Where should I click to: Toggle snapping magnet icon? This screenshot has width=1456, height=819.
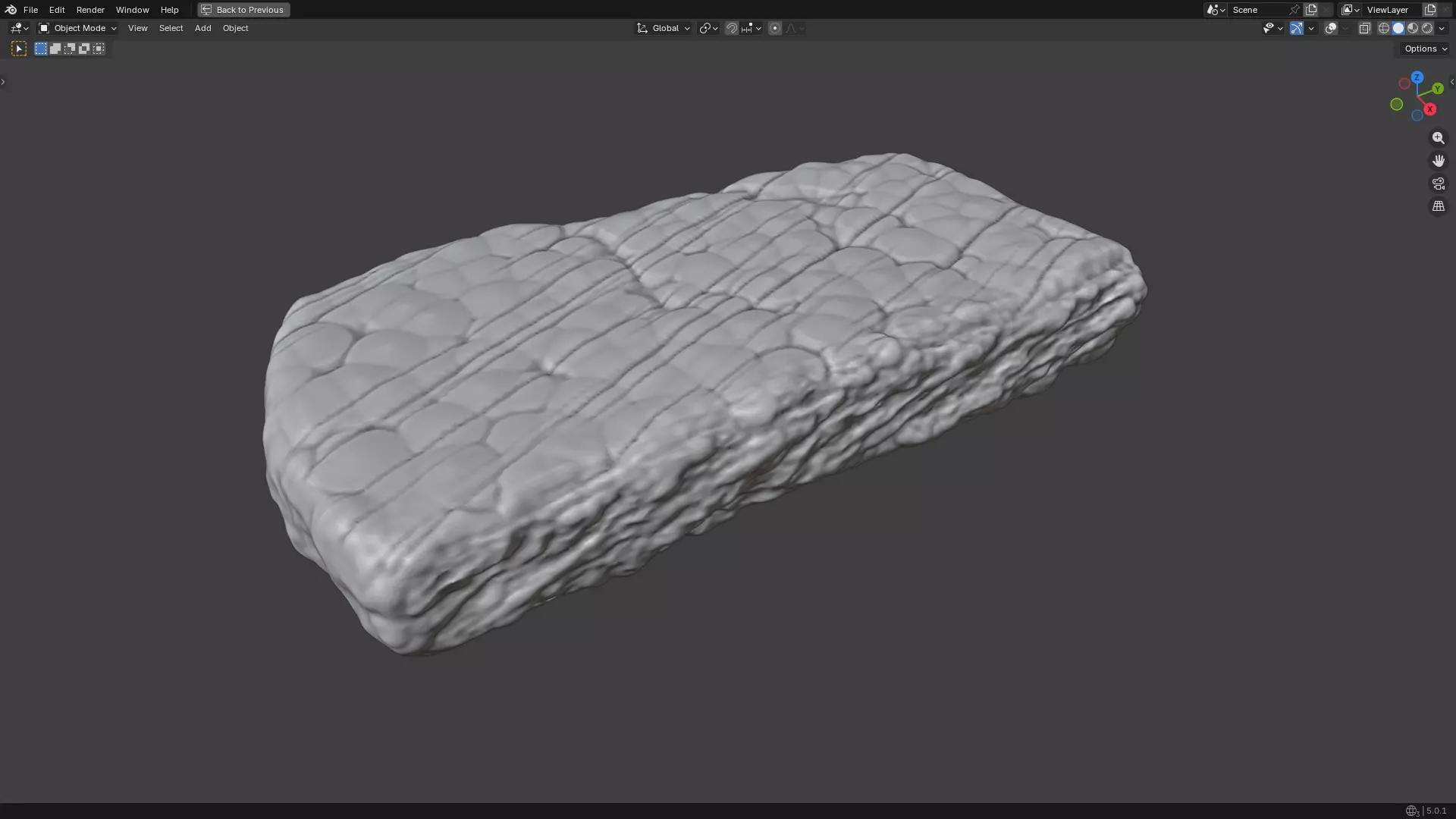731,28
